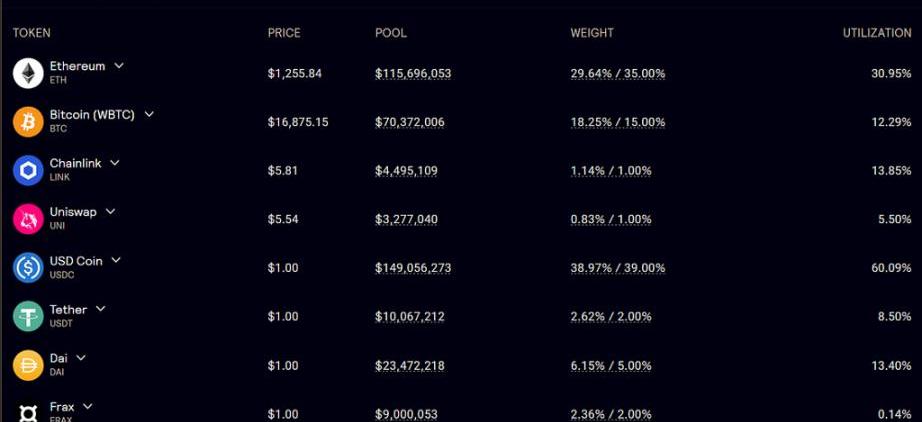Viewport: 922px width, 422px height.
Task: Click the green Tether logo icon
Action: 28,316
